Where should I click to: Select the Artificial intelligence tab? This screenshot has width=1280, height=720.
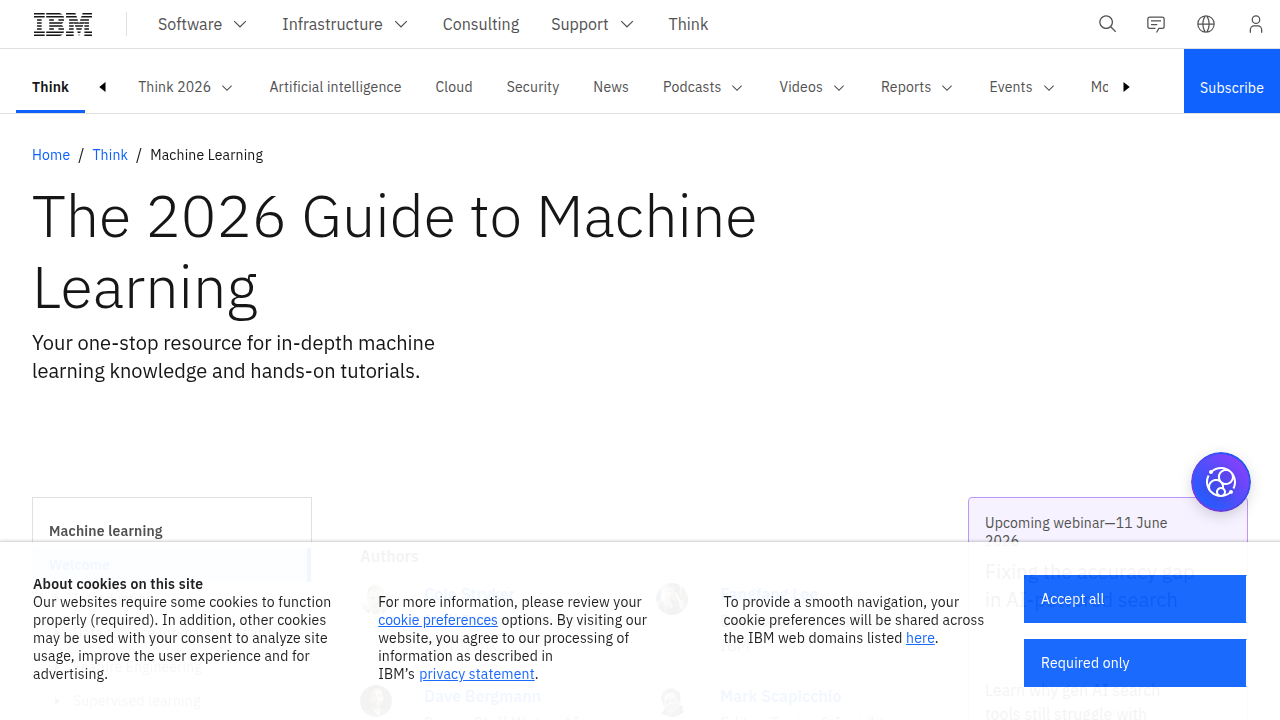coord(335,87)
